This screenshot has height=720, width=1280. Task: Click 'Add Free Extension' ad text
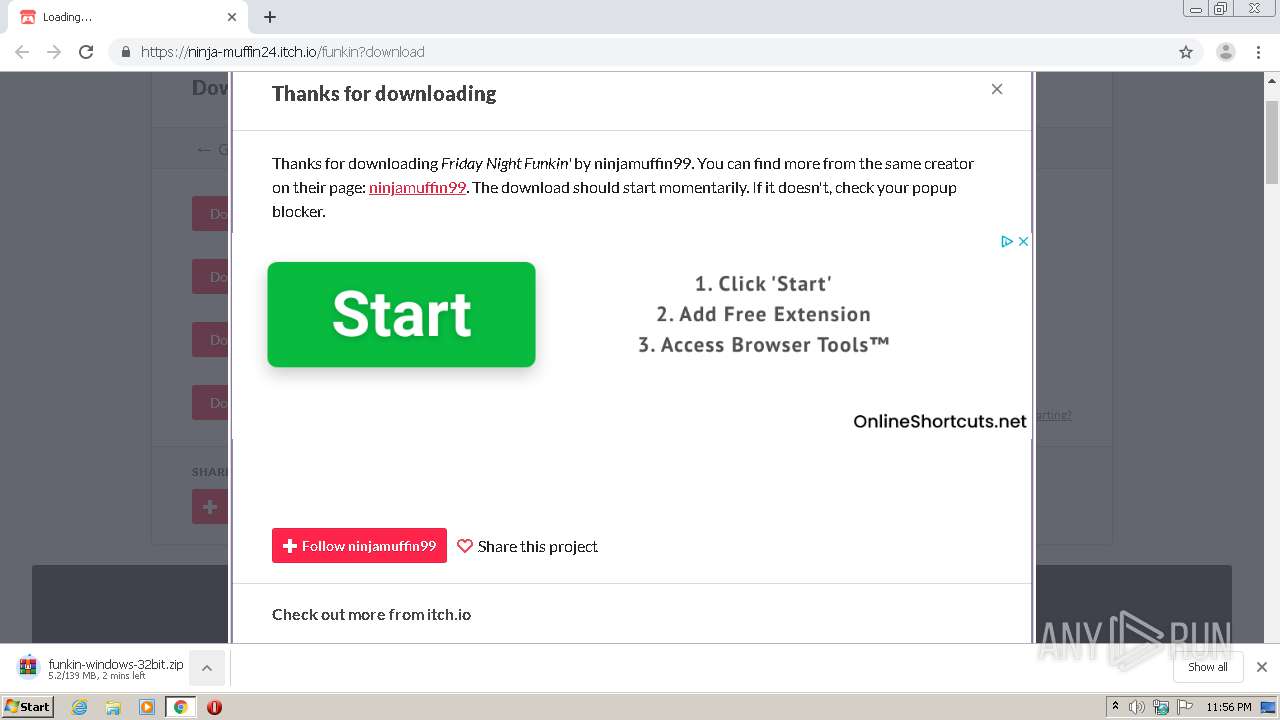(x=764, y=314)
